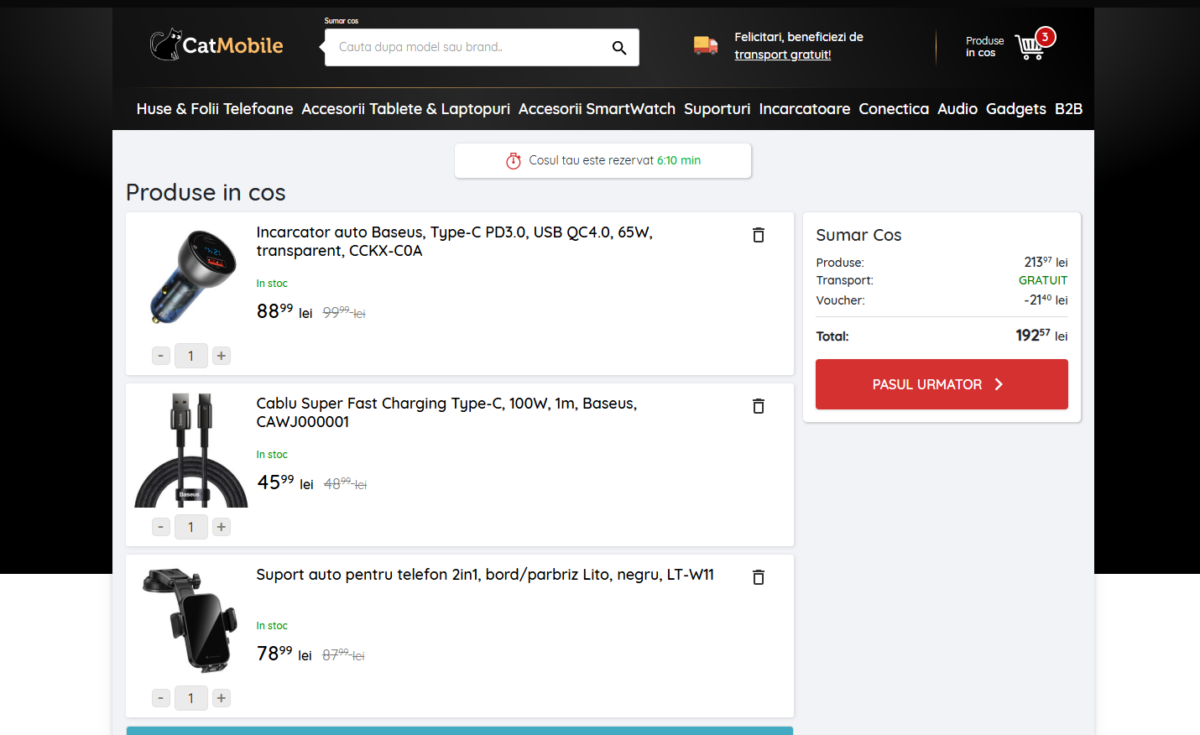Image resolution: width=1200 pixels, height=735 pixels.
Task: Click the delivery truck icon
Action: tap(706, 45)
